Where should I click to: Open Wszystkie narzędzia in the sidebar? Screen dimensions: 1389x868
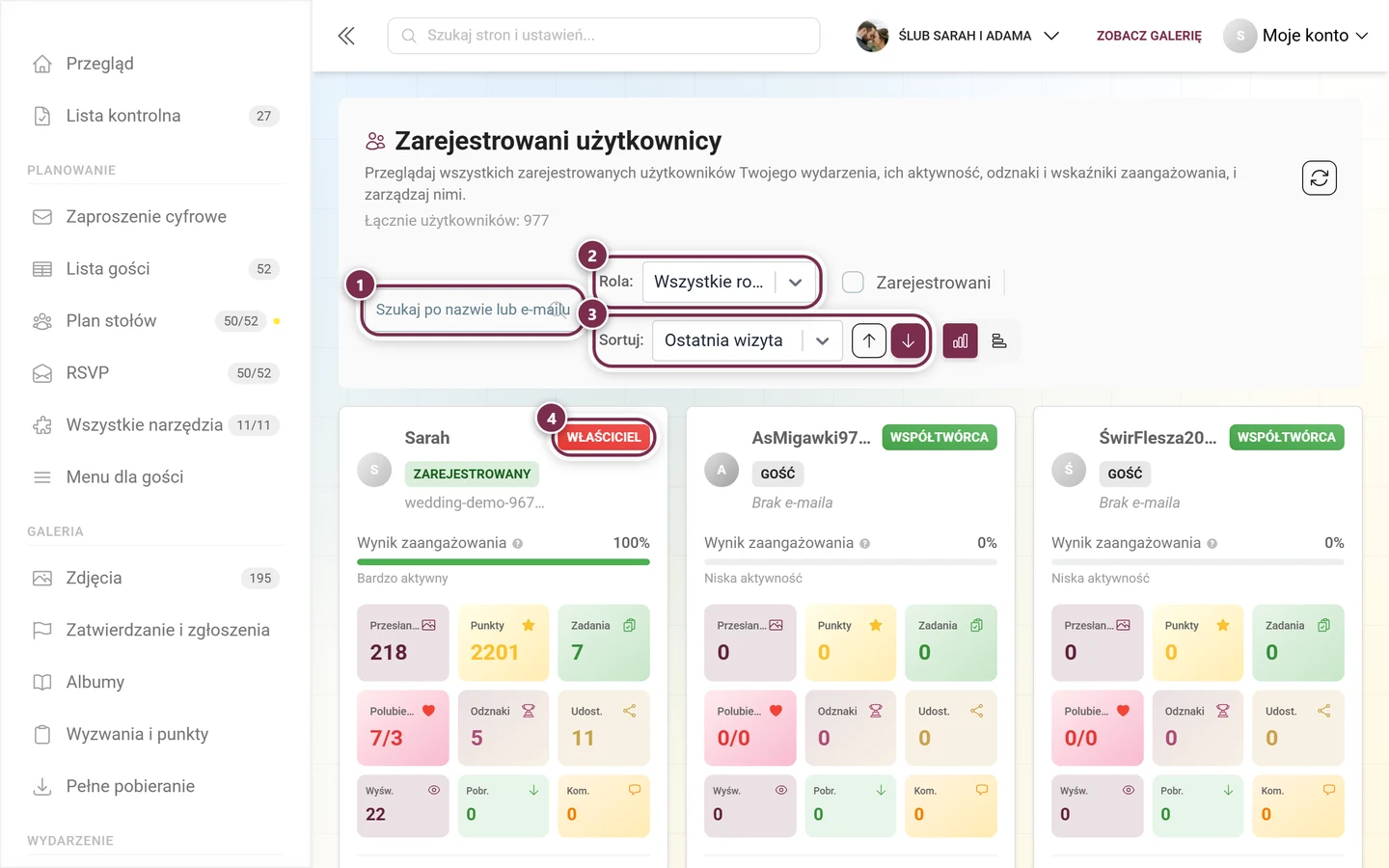click(x=155, y=425)
